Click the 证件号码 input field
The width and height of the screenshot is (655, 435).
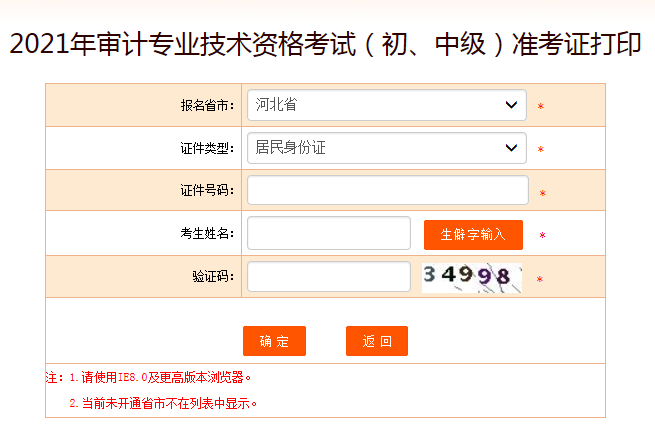[387, 190]
